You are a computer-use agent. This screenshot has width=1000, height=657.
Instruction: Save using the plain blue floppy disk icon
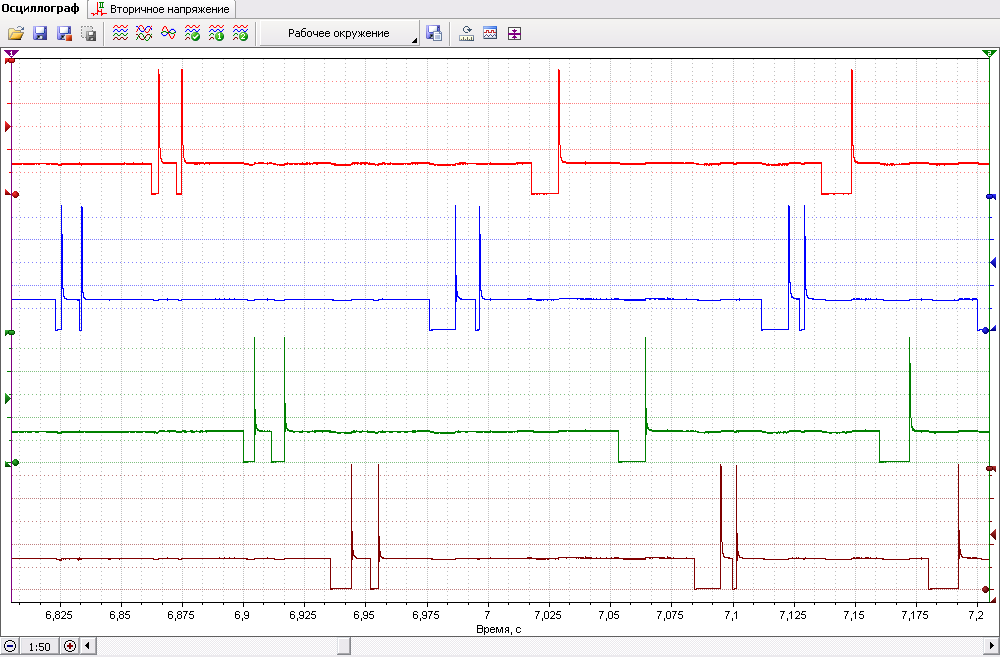tap(40, 34)
